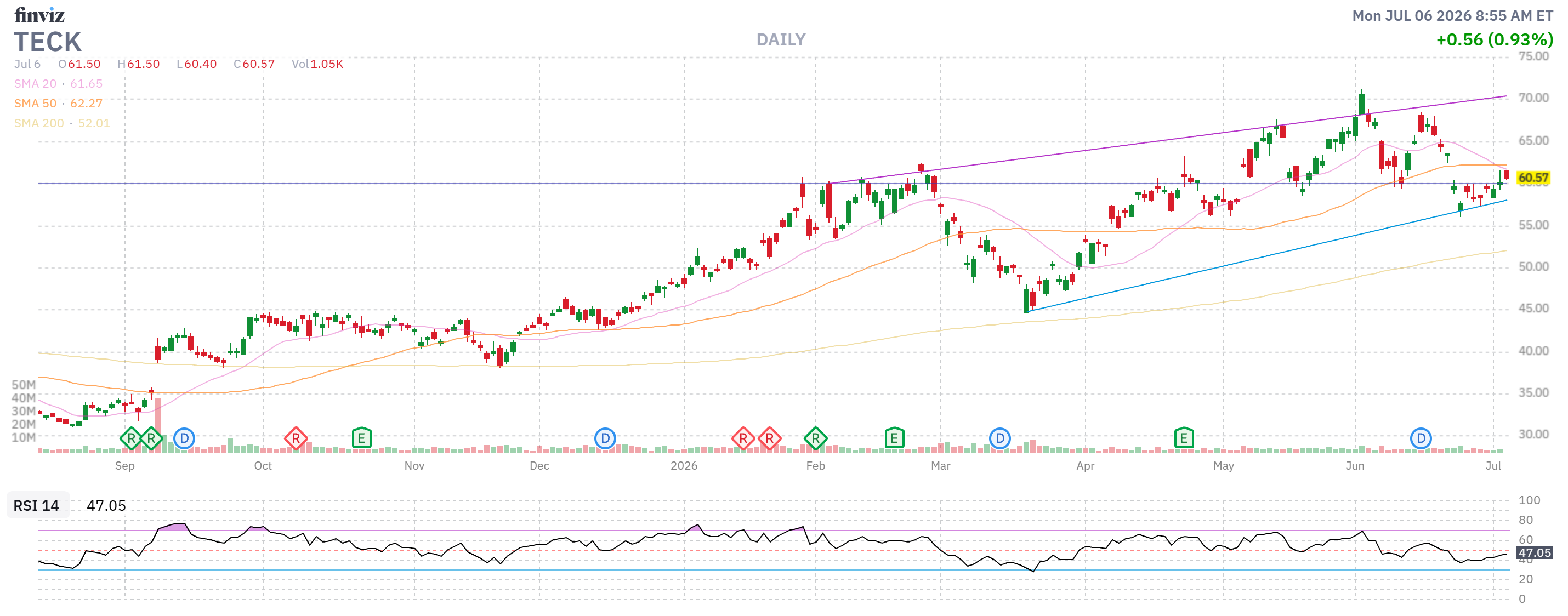Click the open value O 61.50
The height and width of the screenshot is (616, 1568).
coord(79,64)
